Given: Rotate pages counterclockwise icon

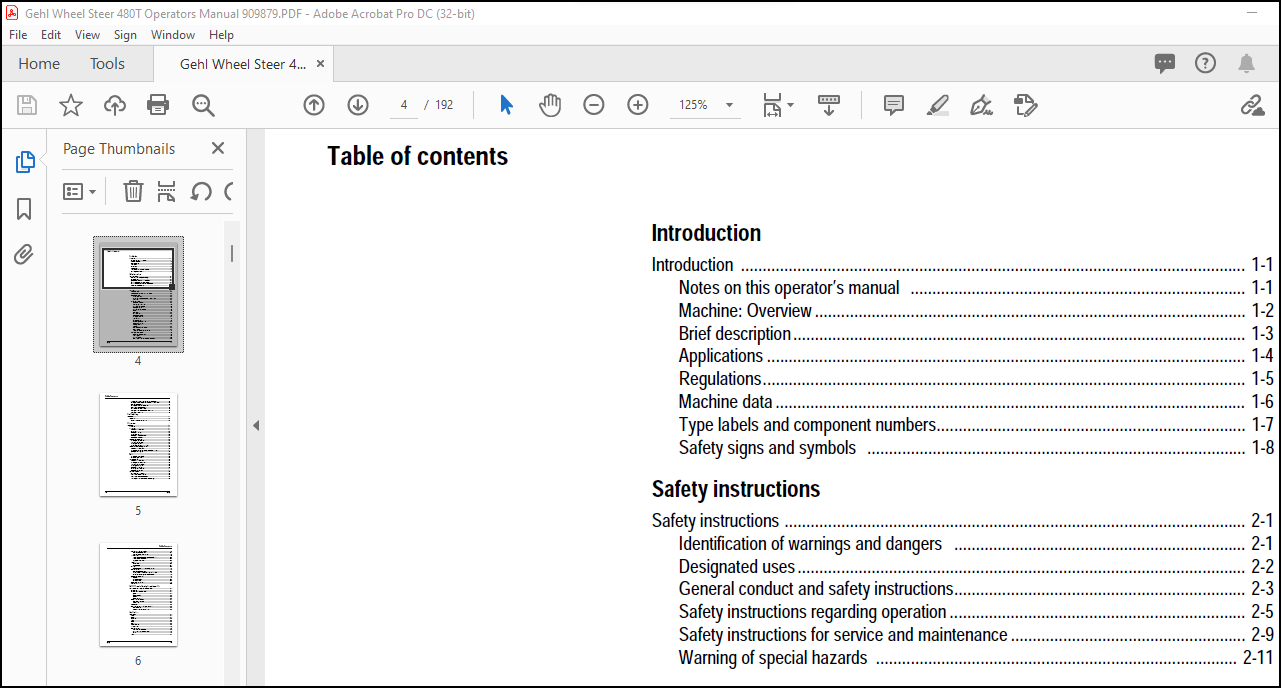Looking at the screenshot, I should [201, 191].
